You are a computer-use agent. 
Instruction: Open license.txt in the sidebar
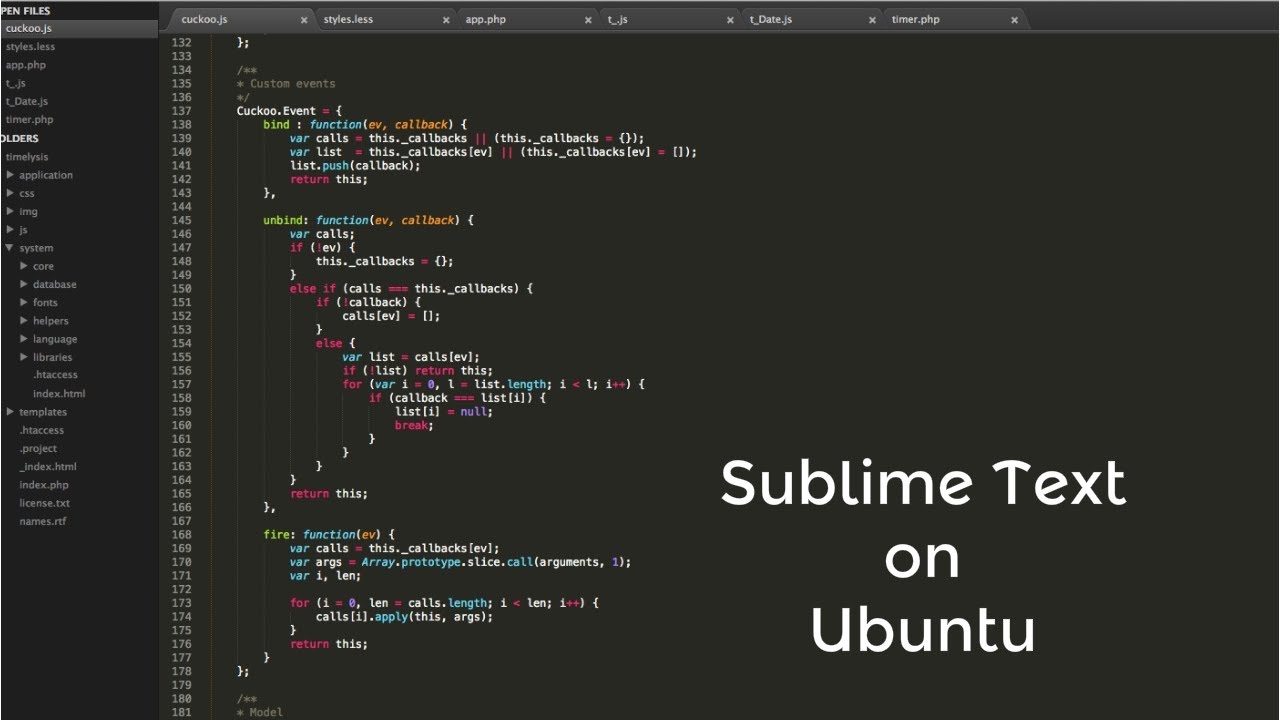tap(45, 503)
